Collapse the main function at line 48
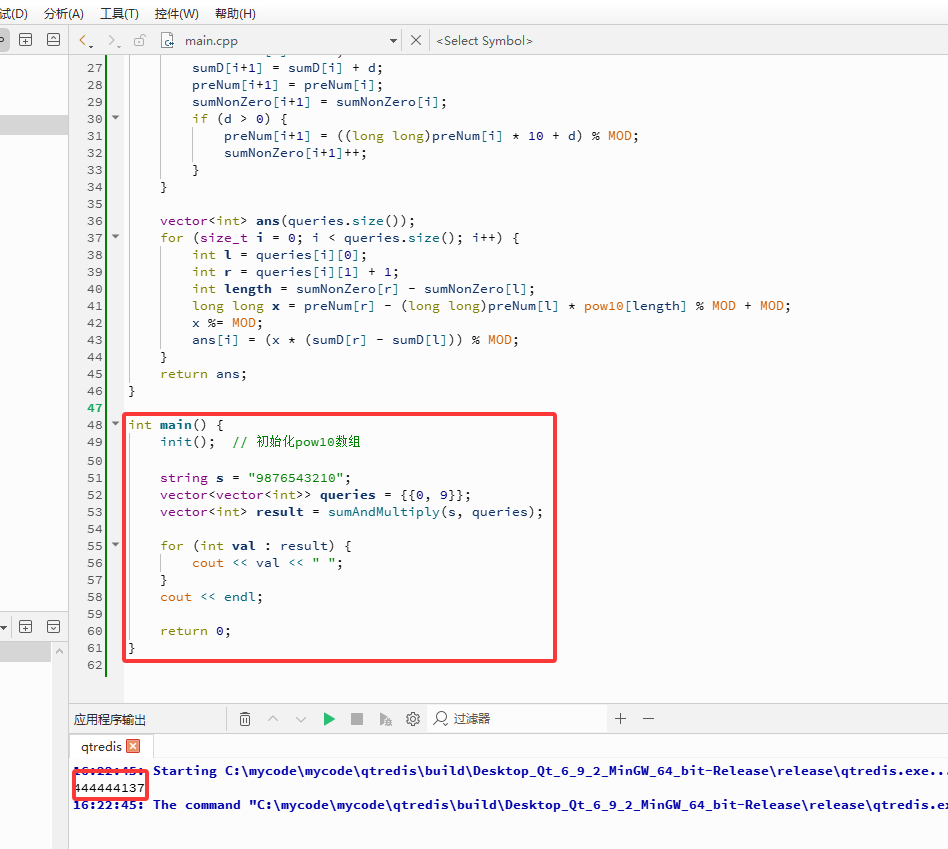Viewport: 948px width, 849px height. coord(115,424)
